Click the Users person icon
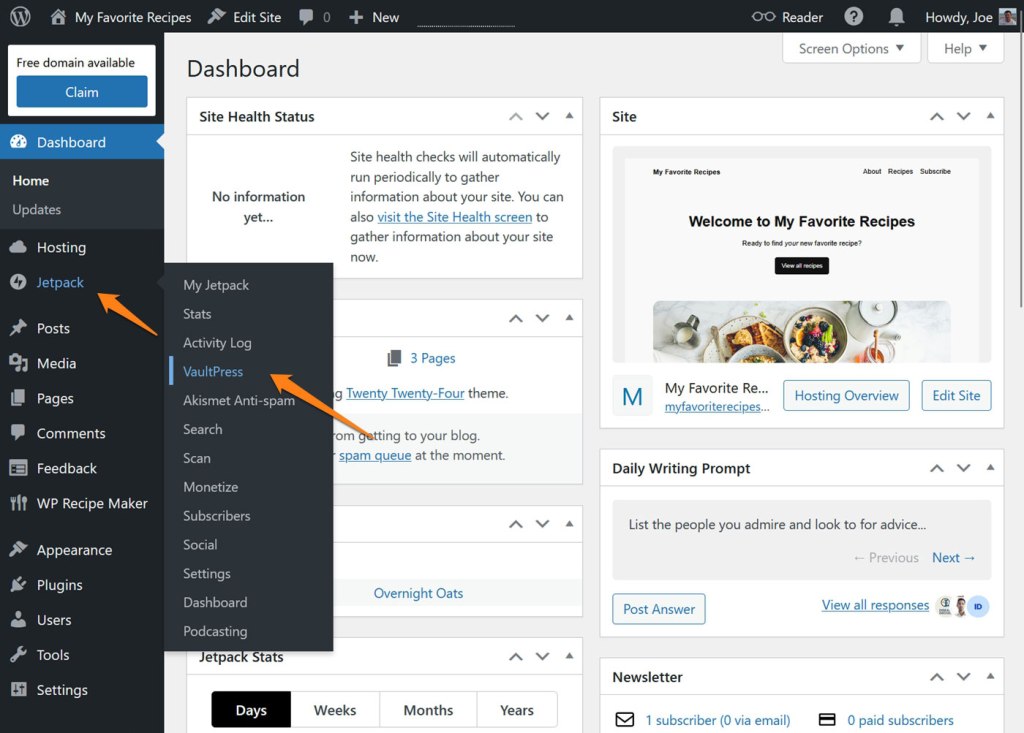The width and height of the screenshot is (1024, 733). (x=18, y=619)
